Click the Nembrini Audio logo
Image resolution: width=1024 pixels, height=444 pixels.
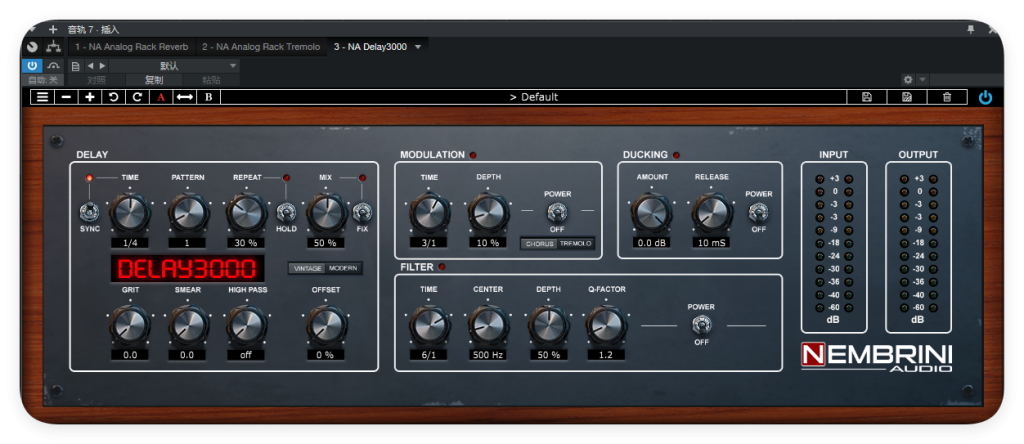tap(876, 358)
